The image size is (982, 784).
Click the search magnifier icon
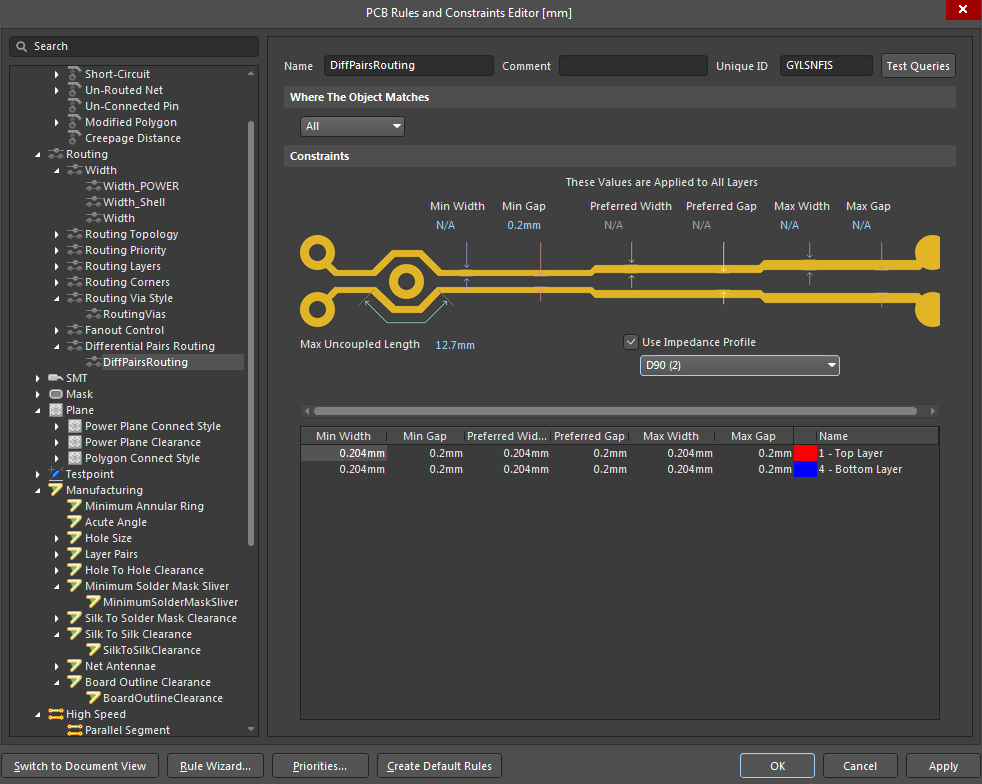[x=20, y=46]
